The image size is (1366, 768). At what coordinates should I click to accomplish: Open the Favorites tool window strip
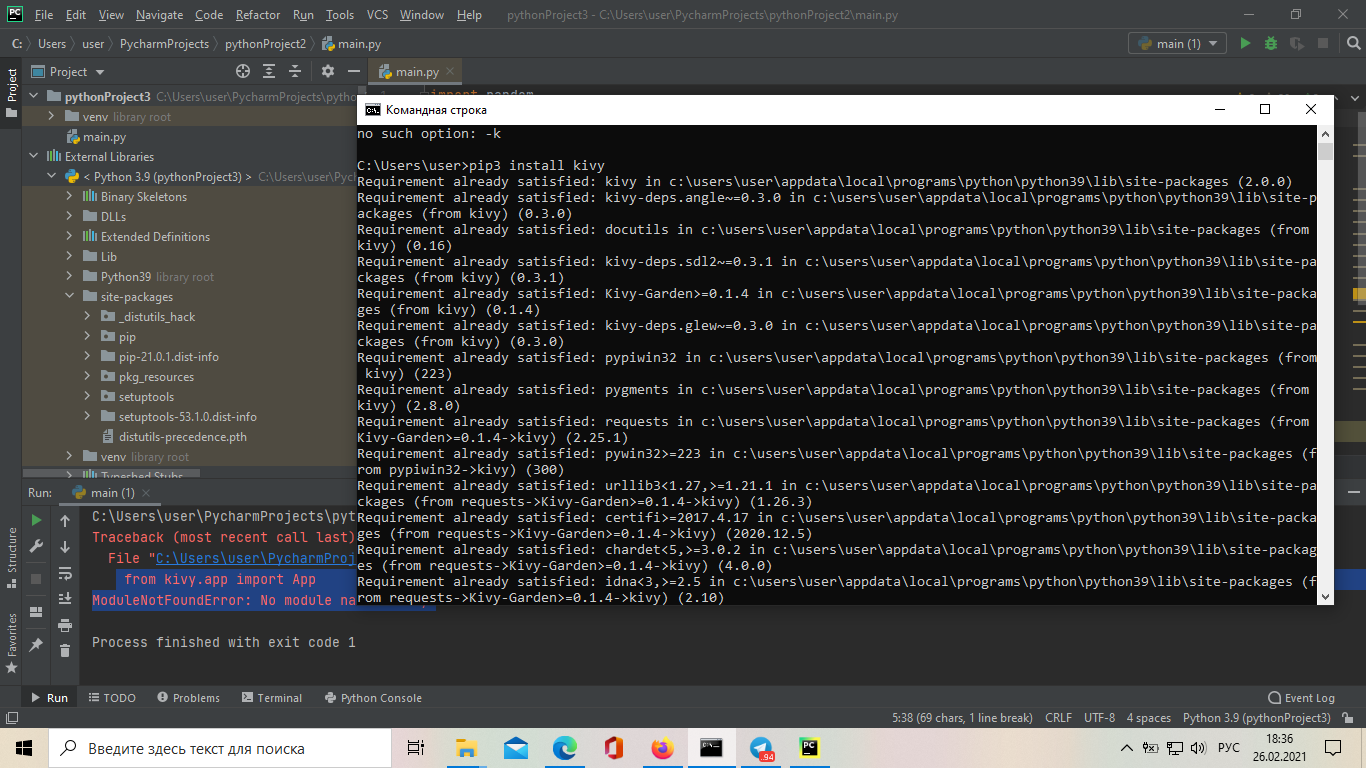(12, 643)
